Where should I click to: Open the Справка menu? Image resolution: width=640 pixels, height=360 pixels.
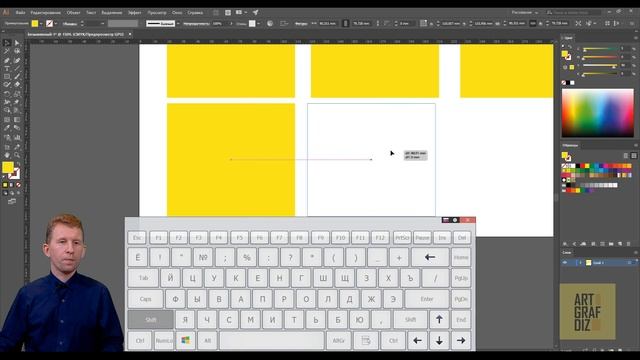[x=195, y=13]
